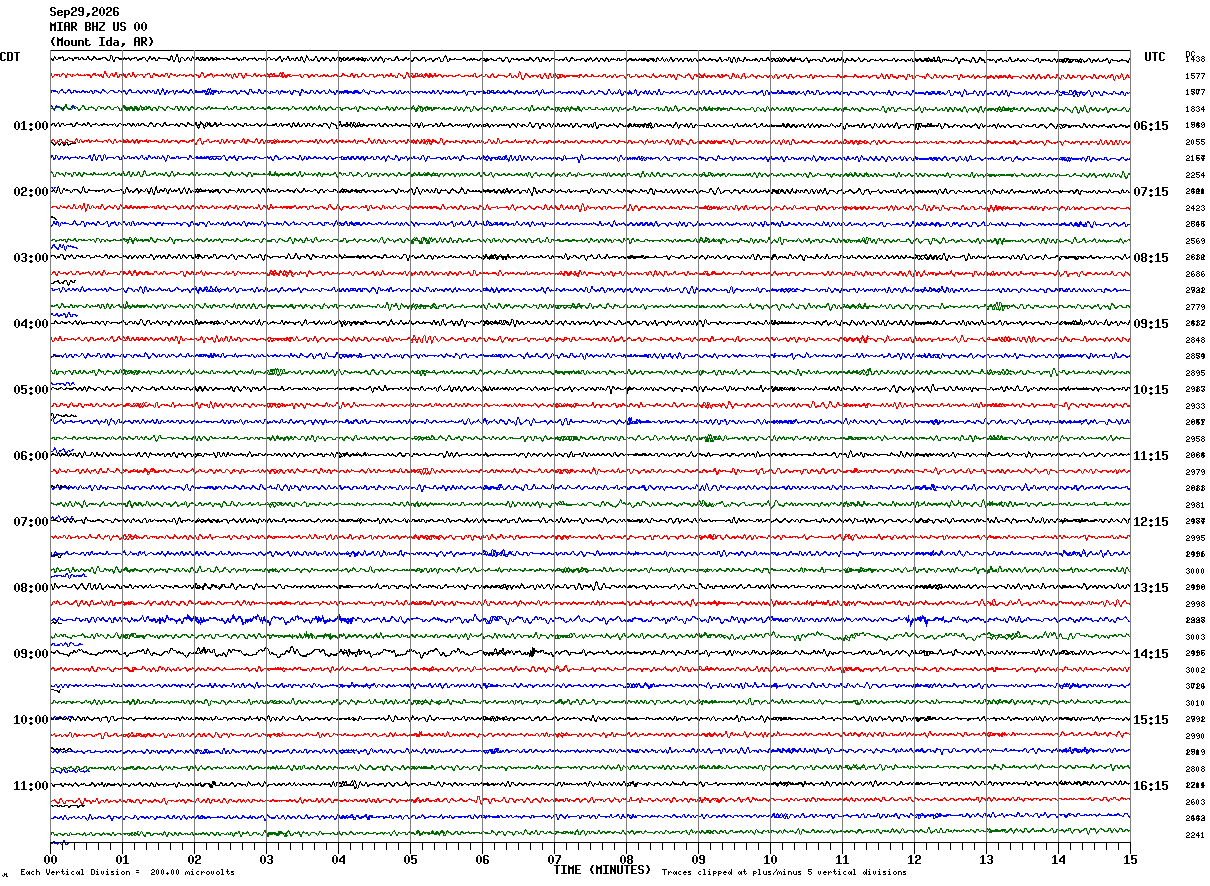Click the CDT timezone label

10,57
